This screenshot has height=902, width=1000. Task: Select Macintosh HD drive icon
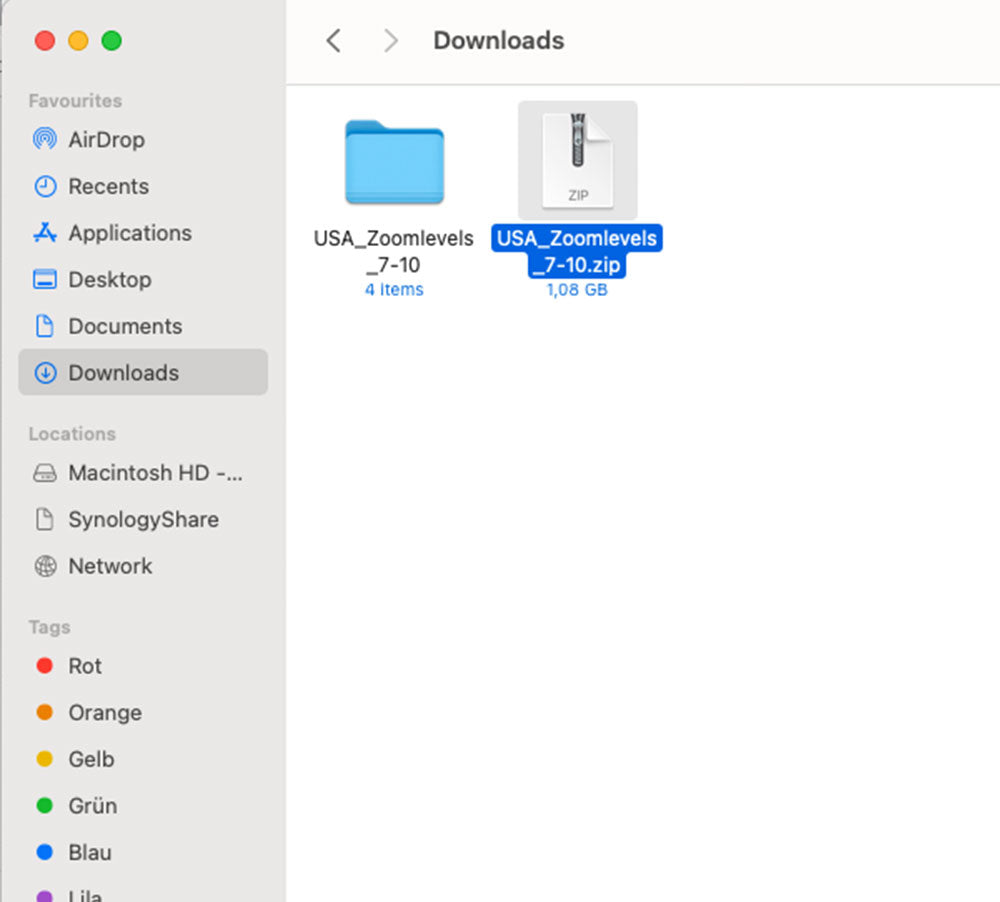point(45,473)
